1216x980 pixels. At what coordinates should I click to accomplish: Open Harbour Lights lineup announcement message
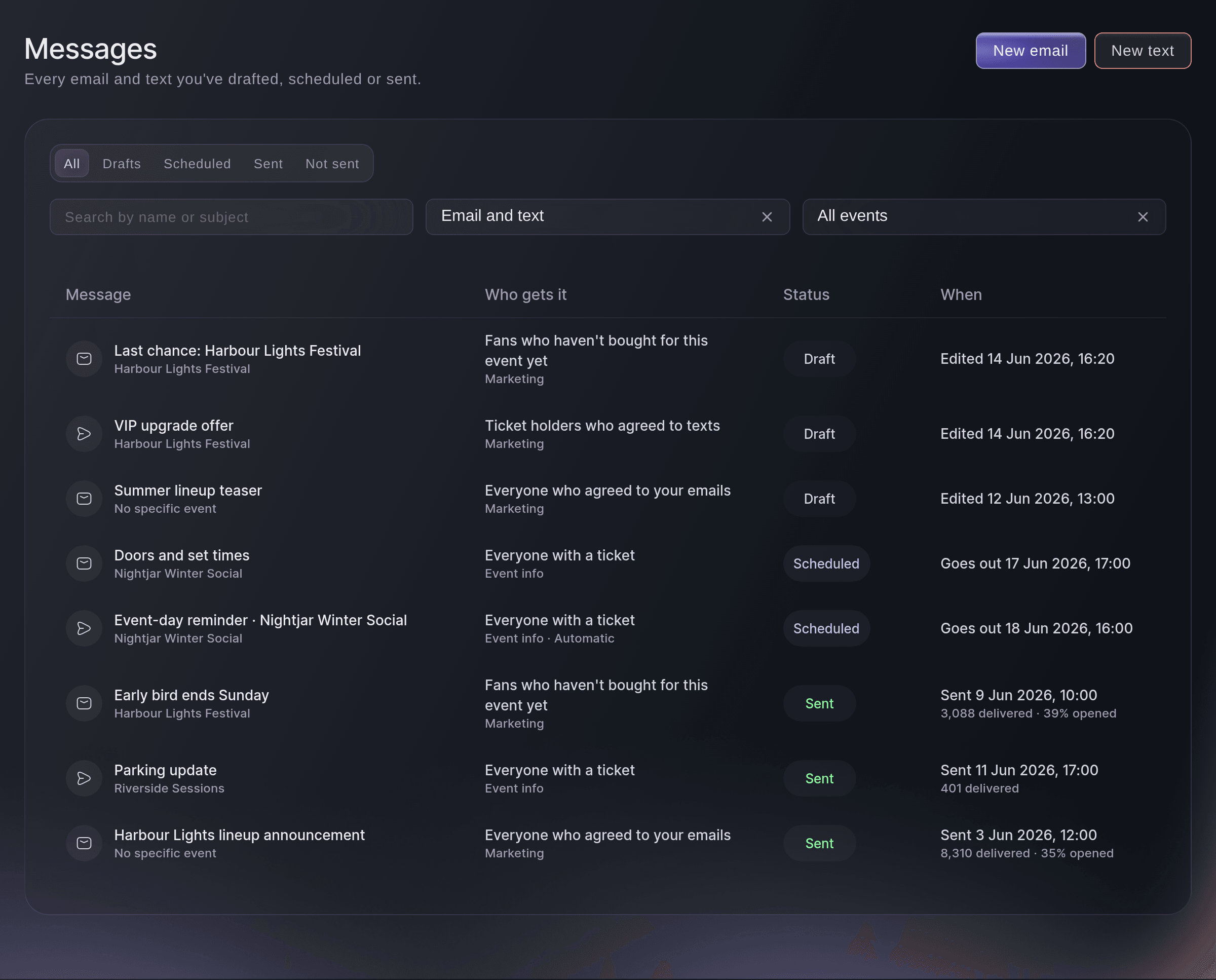pos(239,836)
